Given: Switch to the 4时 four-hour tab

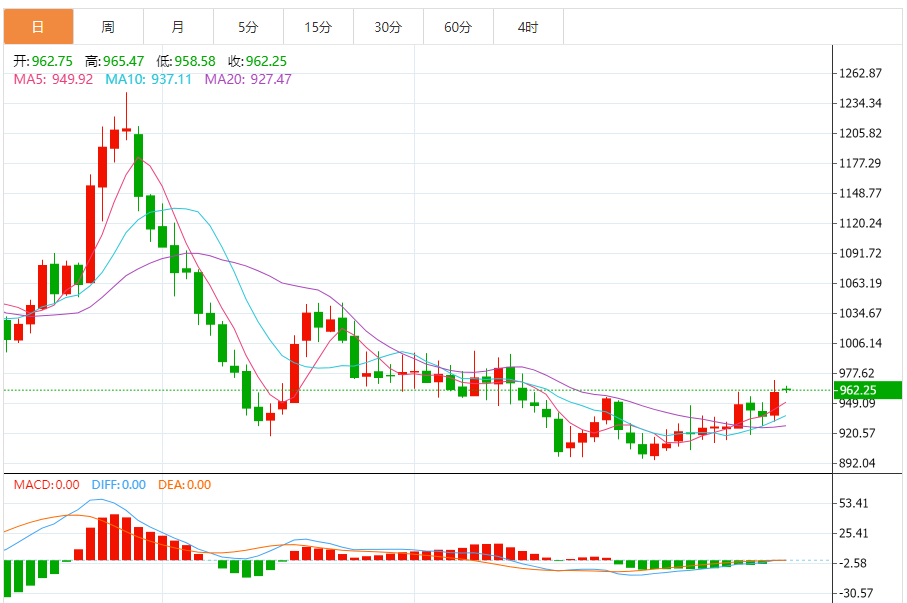Looking at the screenshot, I should point(528,27).
